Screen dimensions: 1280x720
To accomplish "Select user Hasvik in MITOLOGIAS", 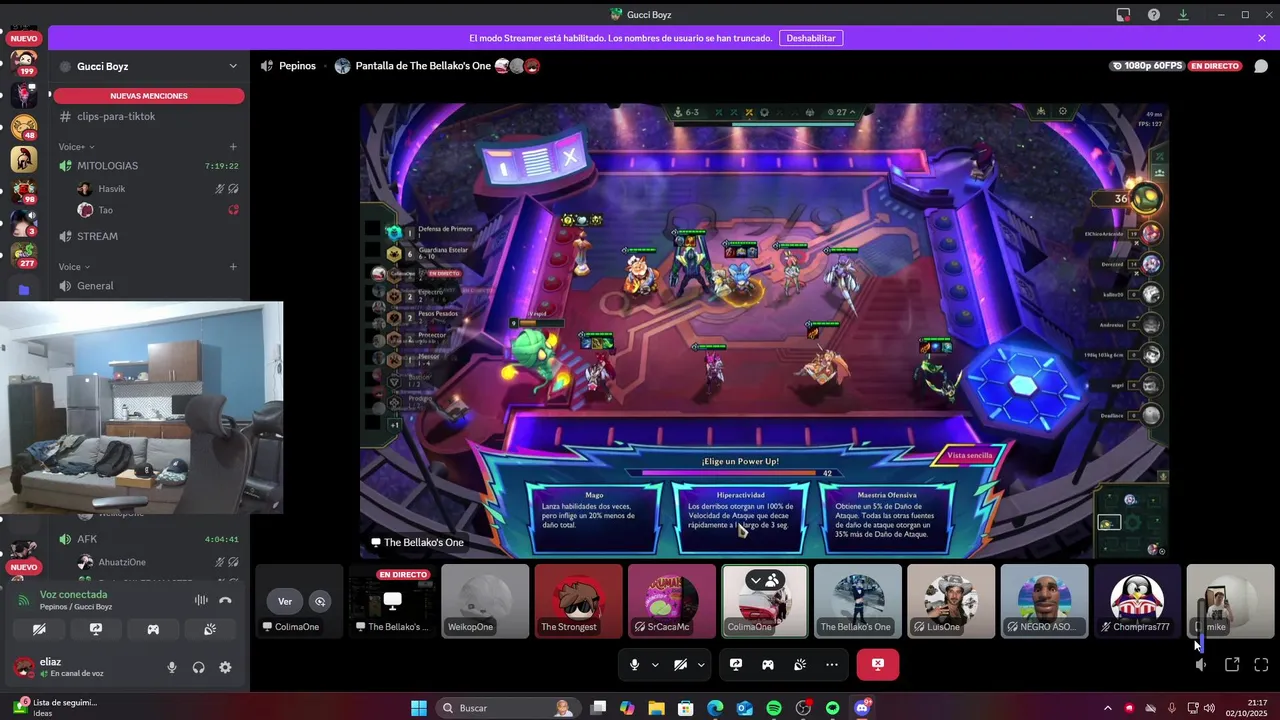I will 156,189.
